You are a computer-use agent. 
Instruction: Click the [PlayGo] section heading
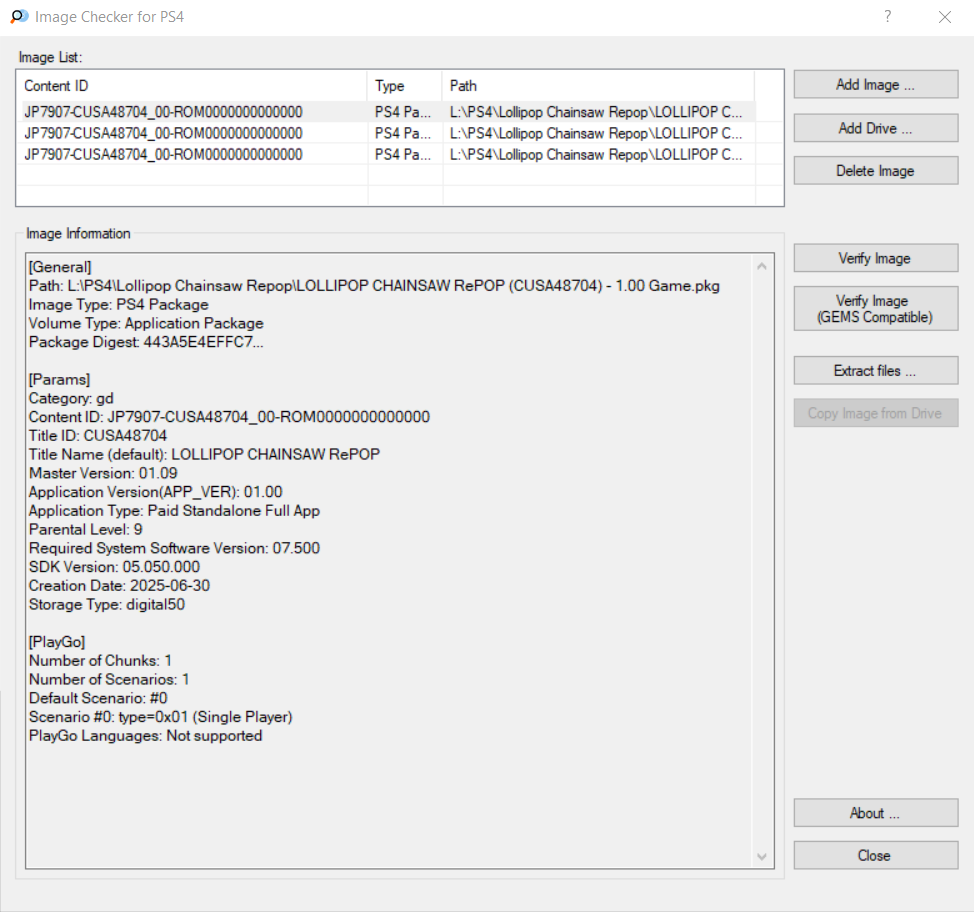click(57, 642)
